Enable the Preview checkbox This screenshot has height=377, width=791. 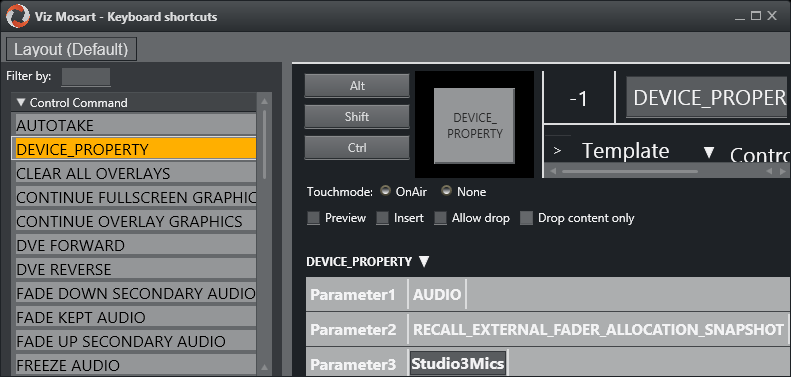tap(314, 218)
